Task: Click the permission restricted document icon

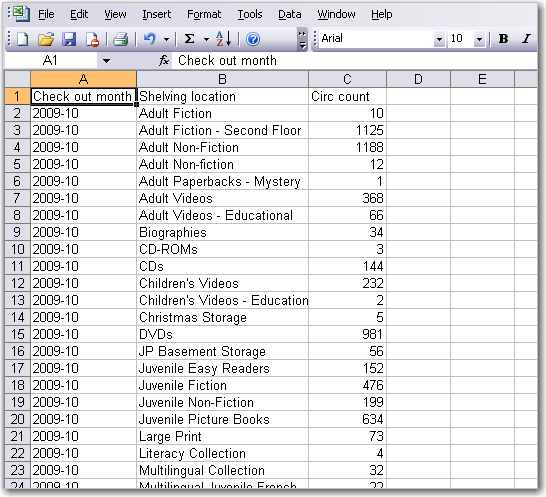Action: point(92,39)
